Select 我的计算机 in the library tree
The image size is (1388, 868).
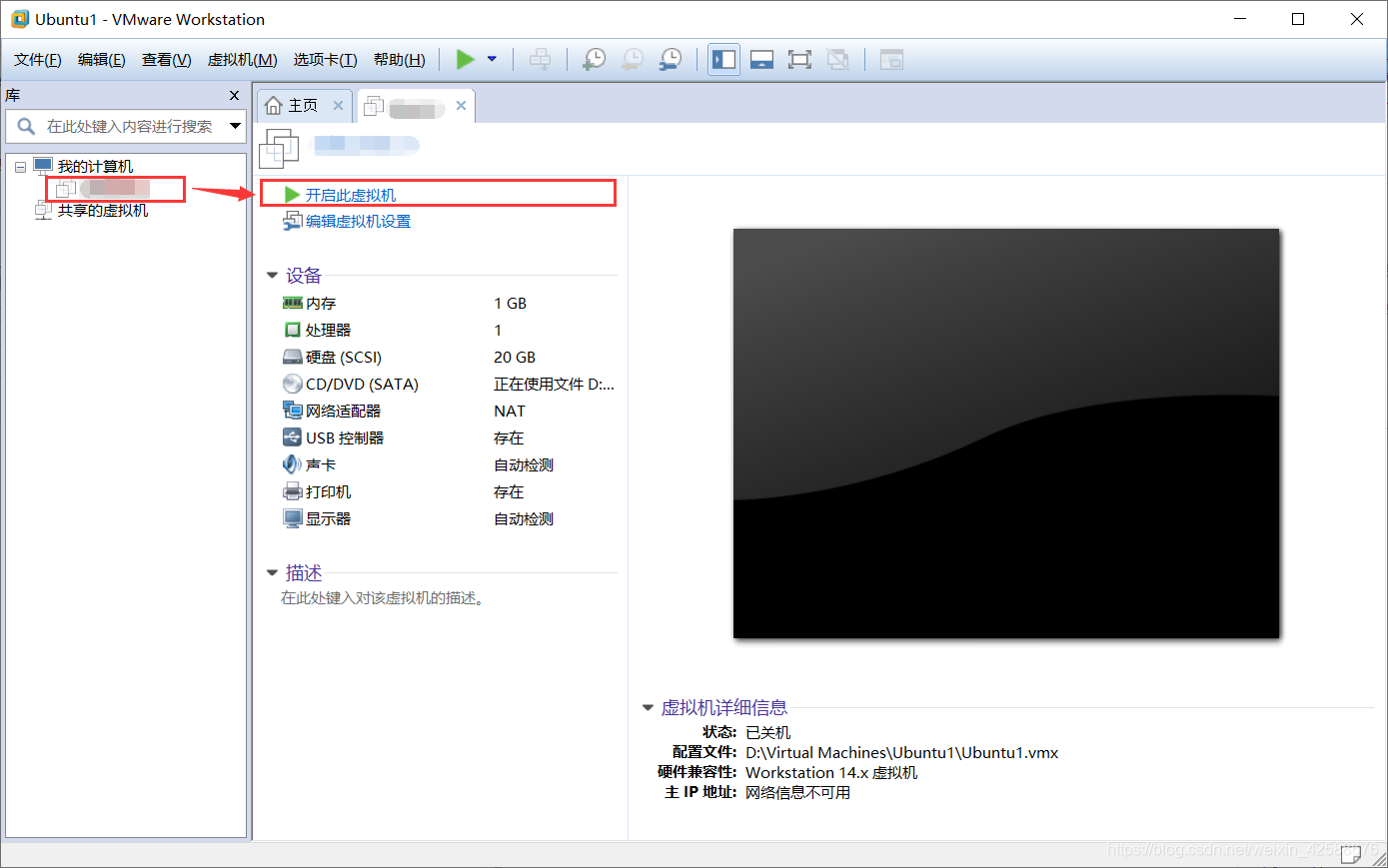tap(95, 167)
